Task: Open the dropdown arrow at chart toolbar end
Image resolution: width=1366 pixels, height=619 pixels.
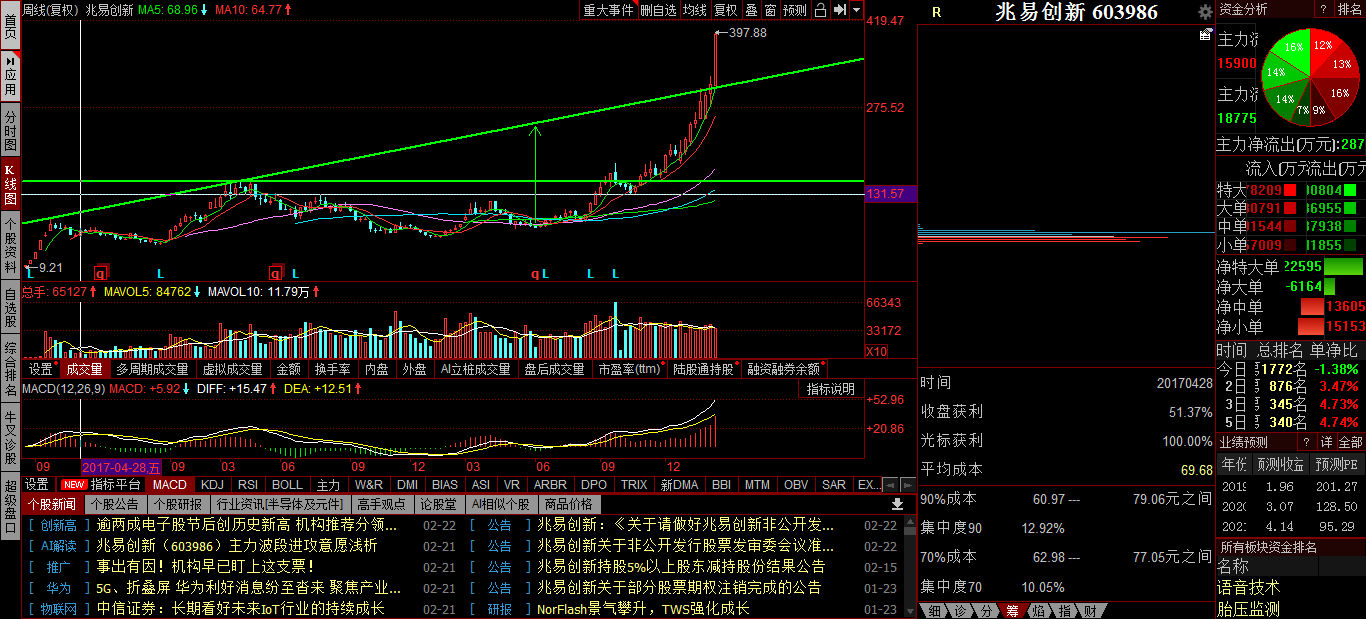Action: [857, 10]
